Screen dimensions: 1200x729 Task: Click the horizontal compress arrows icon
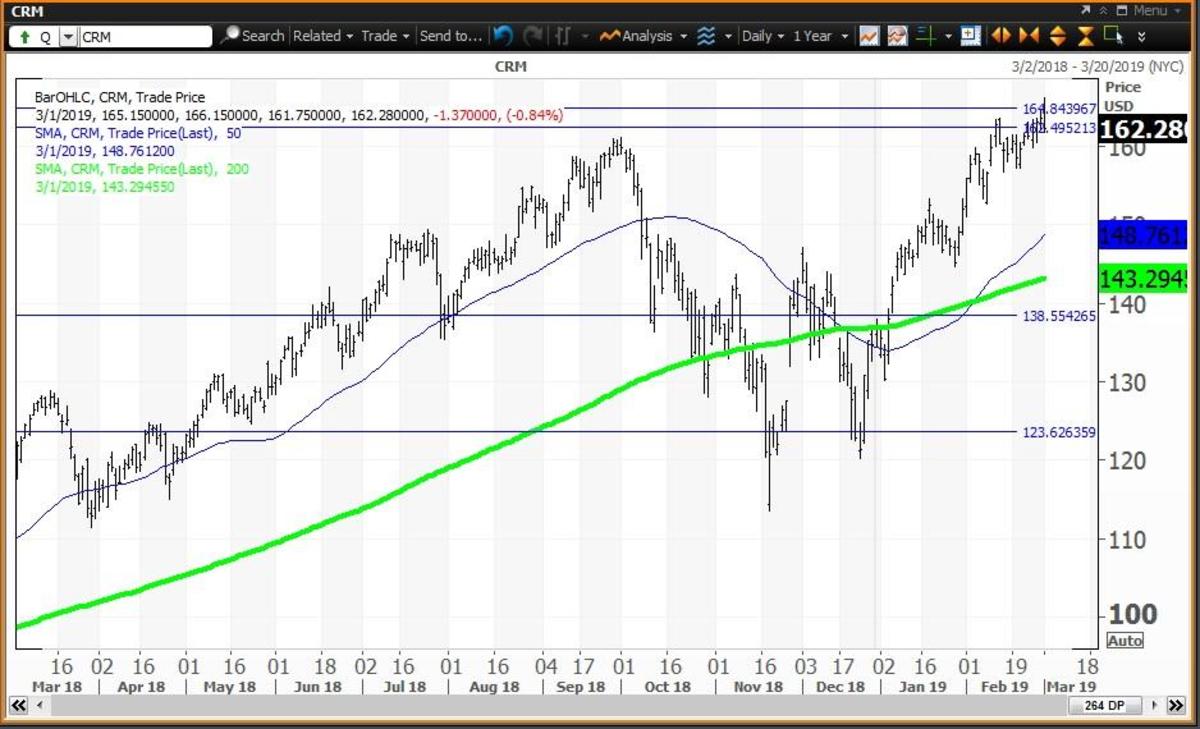pos(1029,36)
